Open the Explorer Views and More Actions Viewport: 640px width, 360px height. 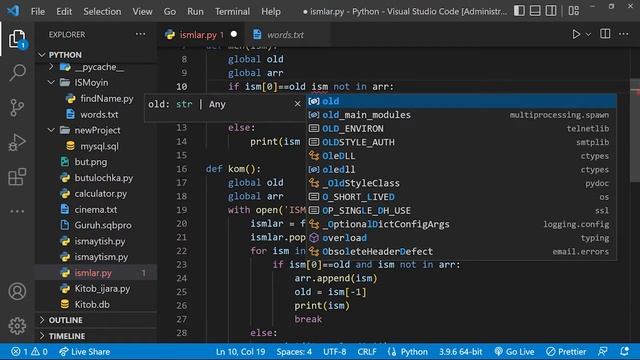tap(140, 34)
